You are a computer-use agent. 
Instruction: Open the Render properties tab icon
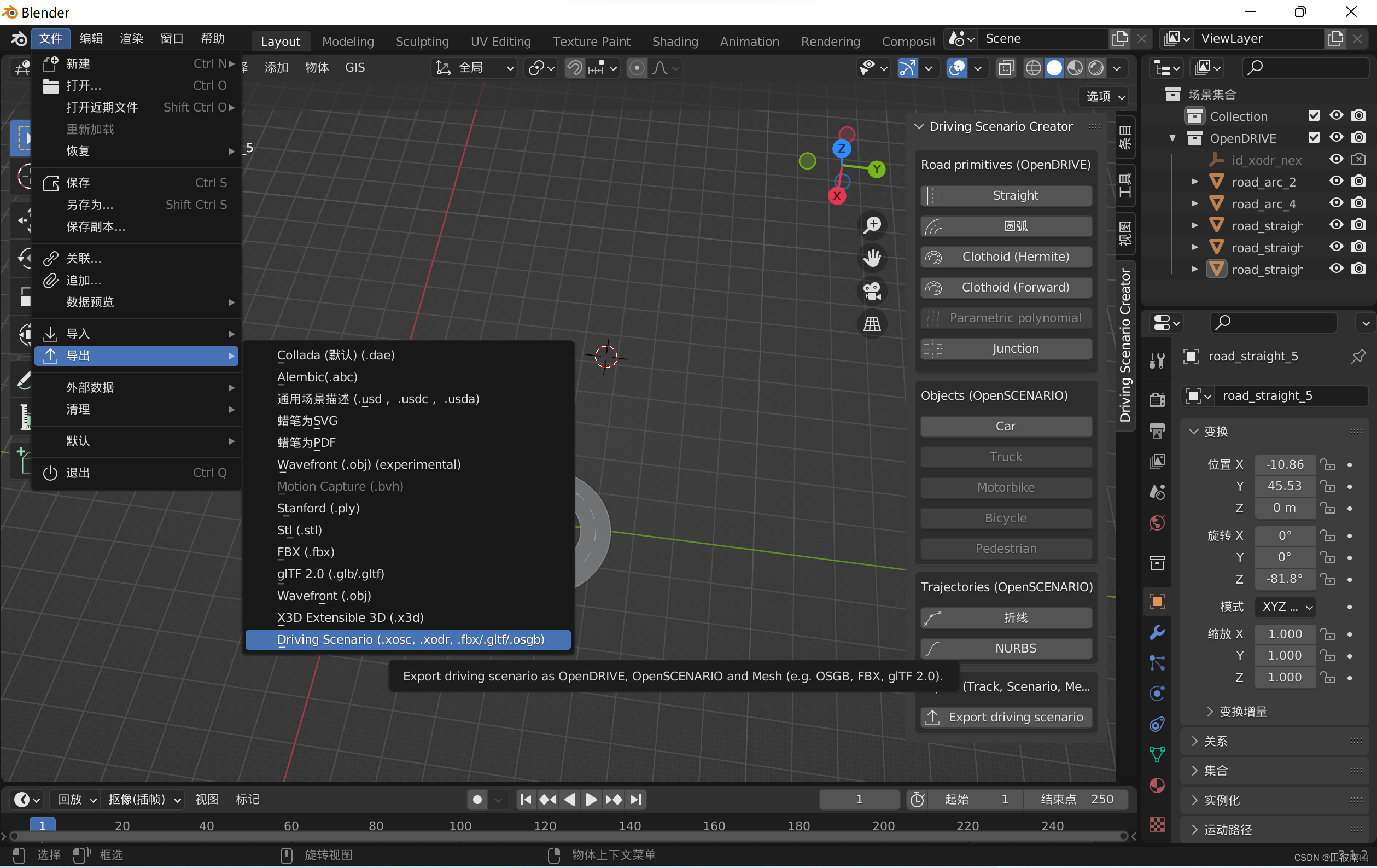(1157, 400)
